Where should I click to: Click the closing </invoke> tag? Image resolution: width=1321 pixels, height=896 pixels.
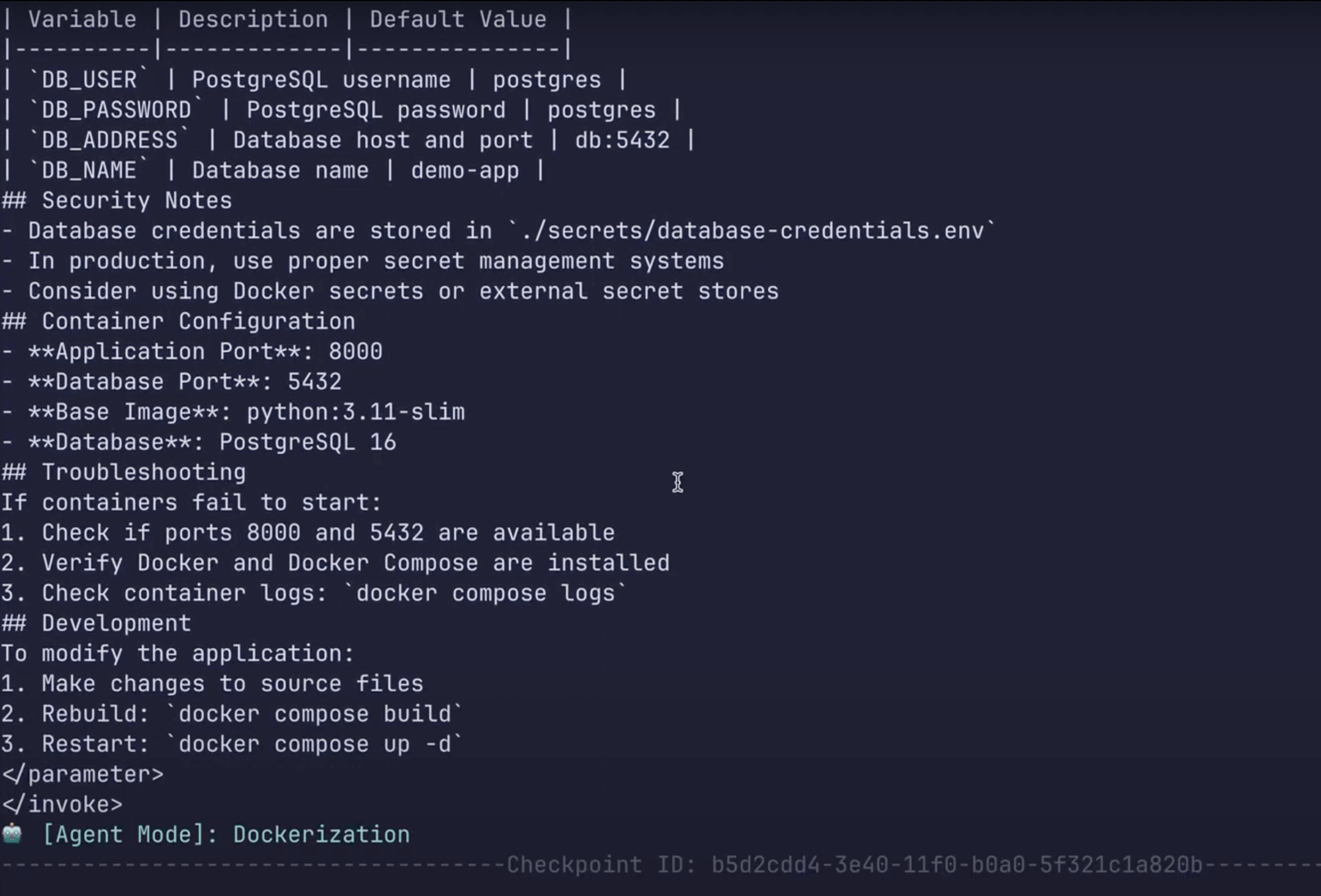point(62,805)
